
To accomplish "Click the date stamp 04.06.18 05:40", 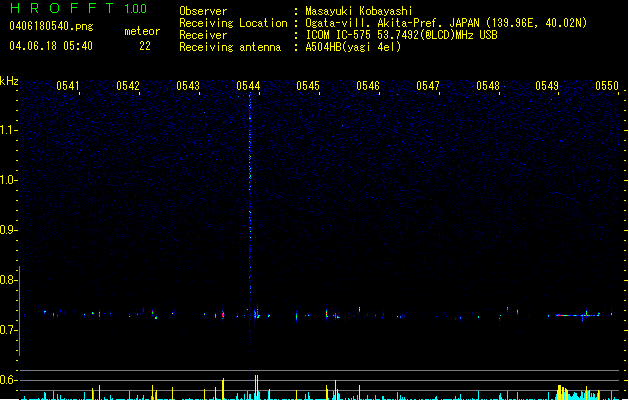I will coord(51,46).
